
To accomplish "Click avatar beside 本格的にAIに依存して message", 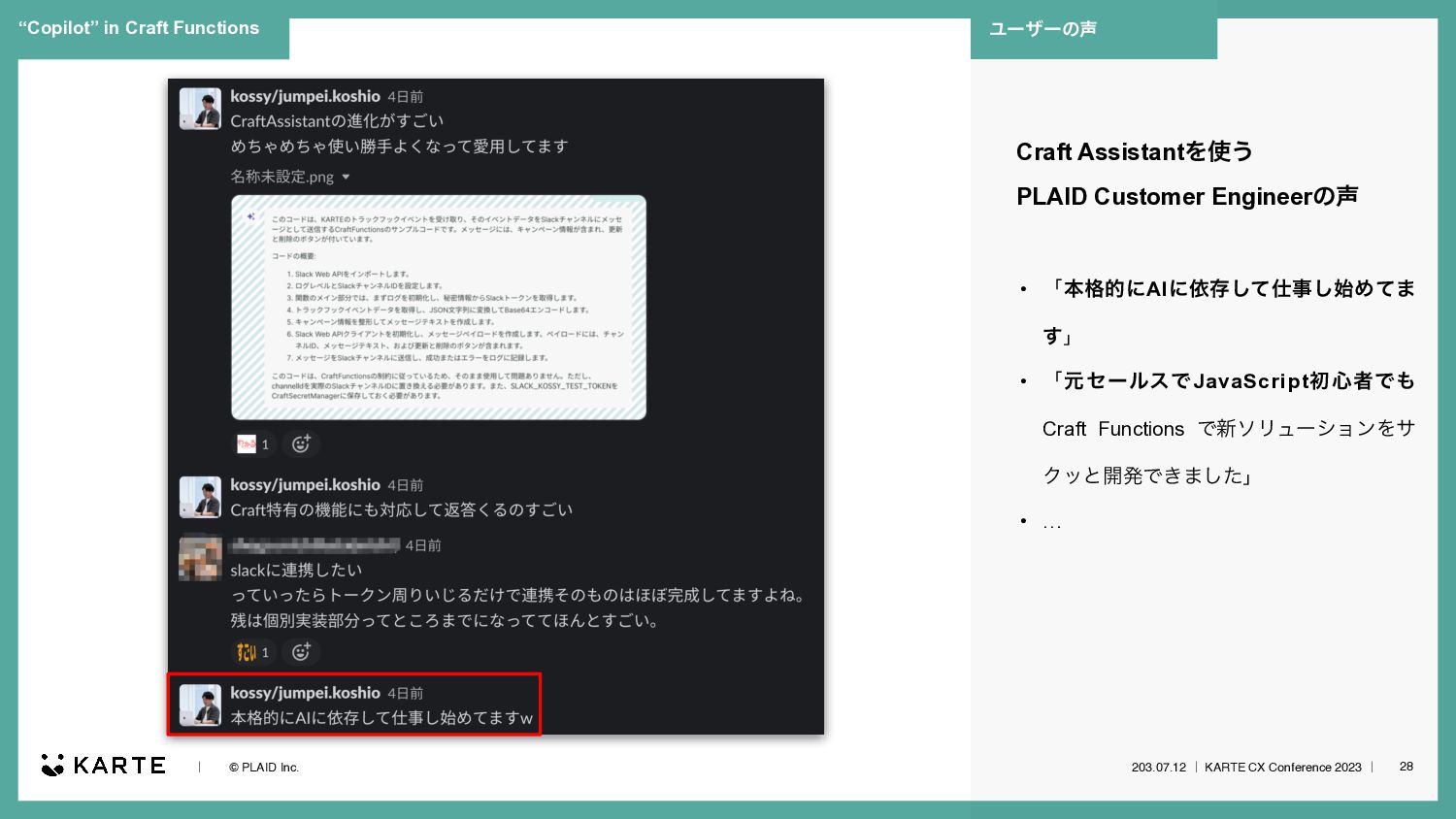I will tap(200, 705).
